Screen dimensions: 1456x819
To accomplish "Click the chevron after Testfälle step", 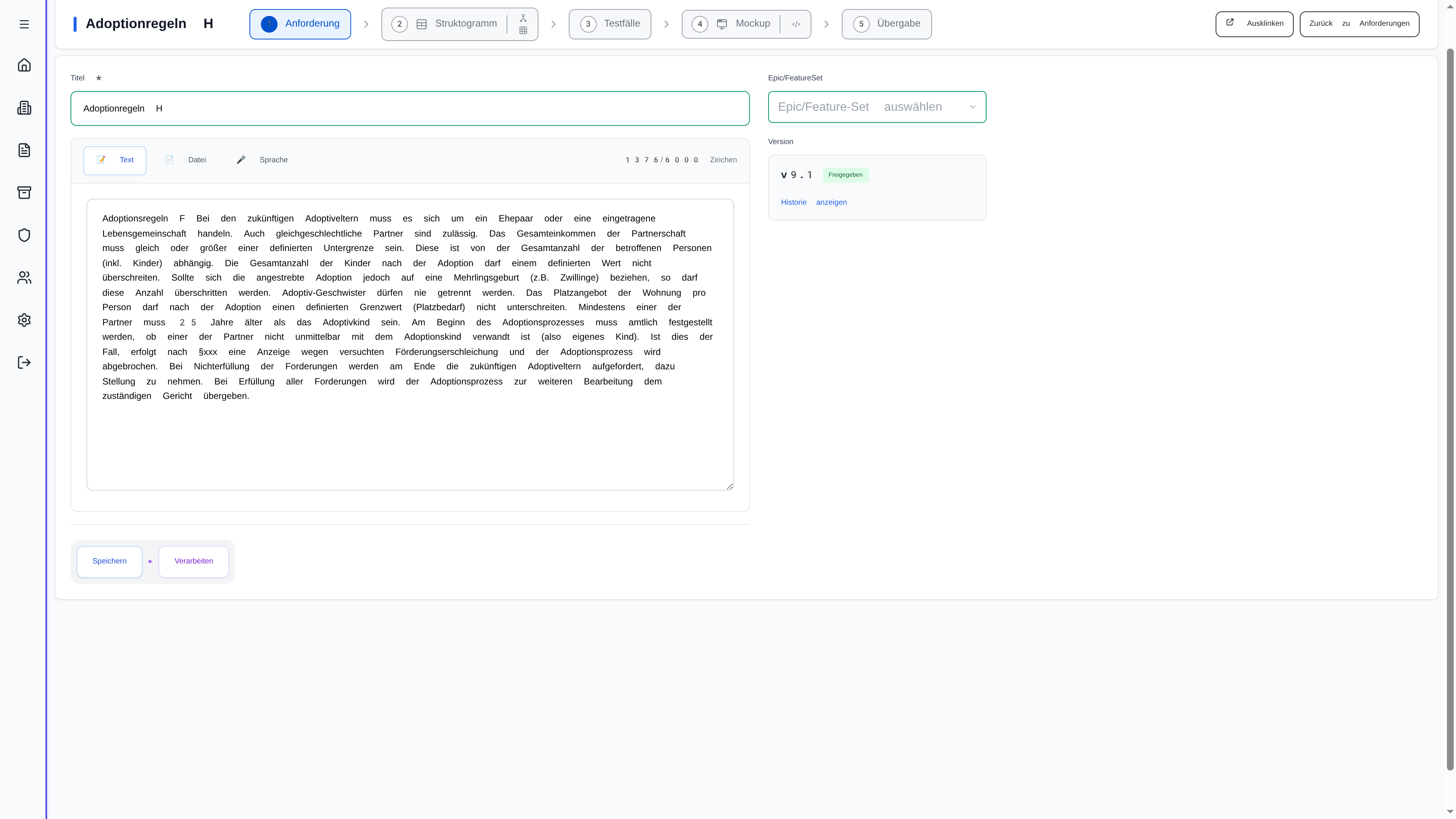I will pyautogui.click(x=667, y=24).
